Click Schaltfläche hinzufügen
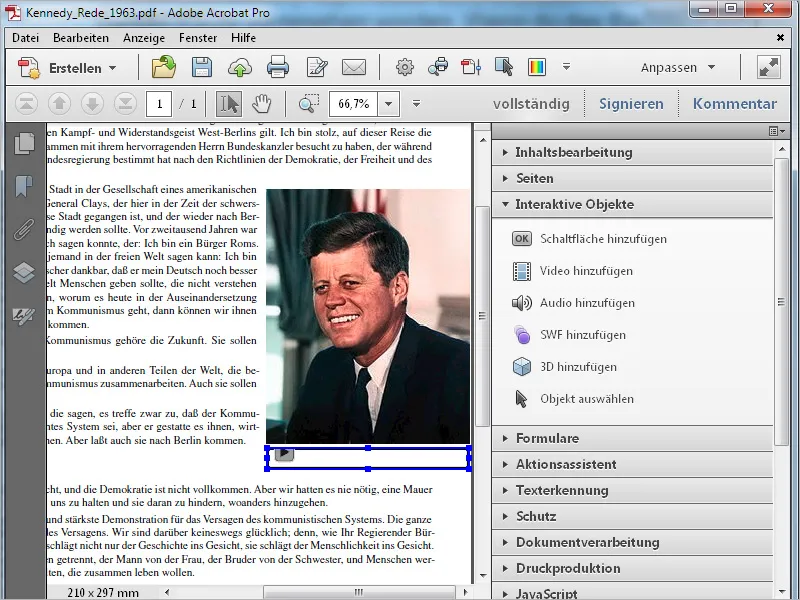 coord(589,239)
